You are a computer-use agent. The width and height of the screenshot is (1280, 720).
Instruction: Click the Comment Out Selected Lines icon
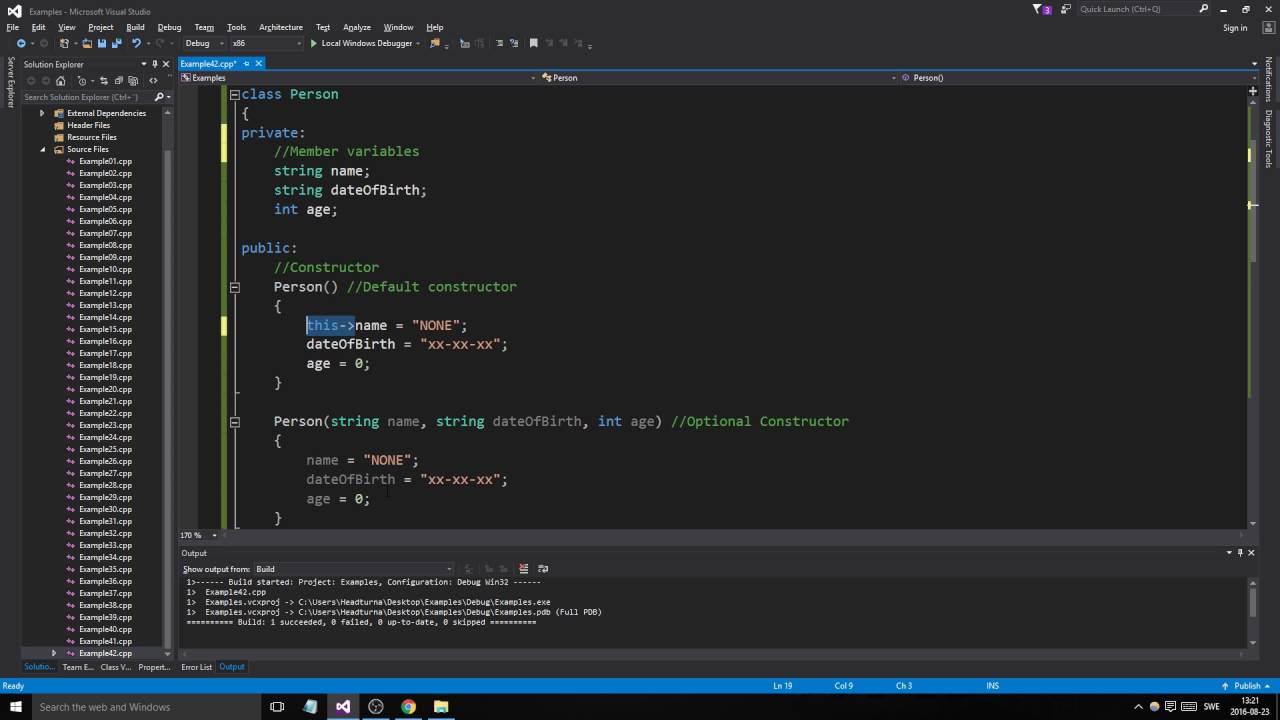point(499,43)
